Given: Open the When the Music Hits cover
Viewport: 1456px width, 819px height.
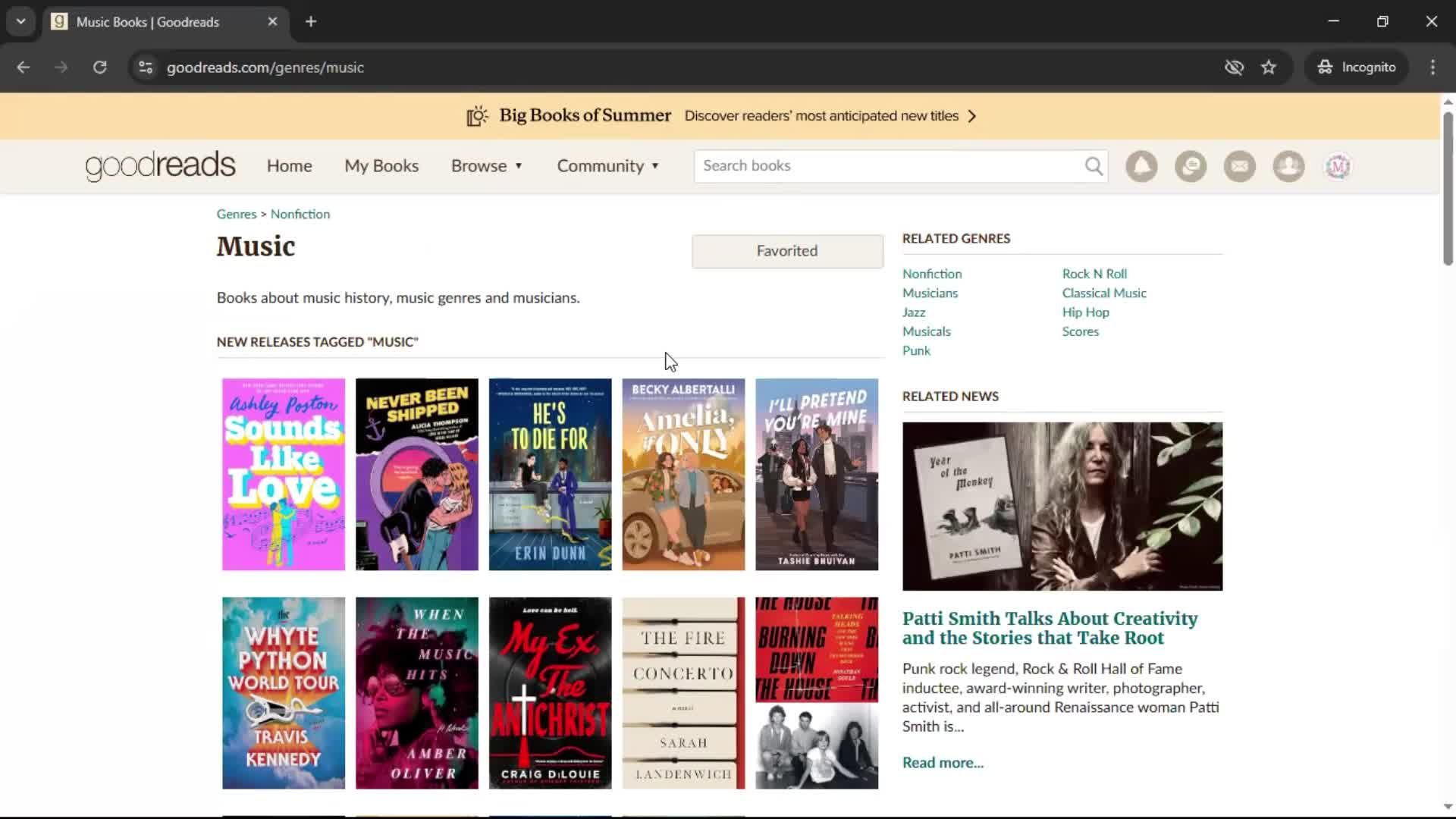Looking at the screenshot, I should [x=417, y=693].
